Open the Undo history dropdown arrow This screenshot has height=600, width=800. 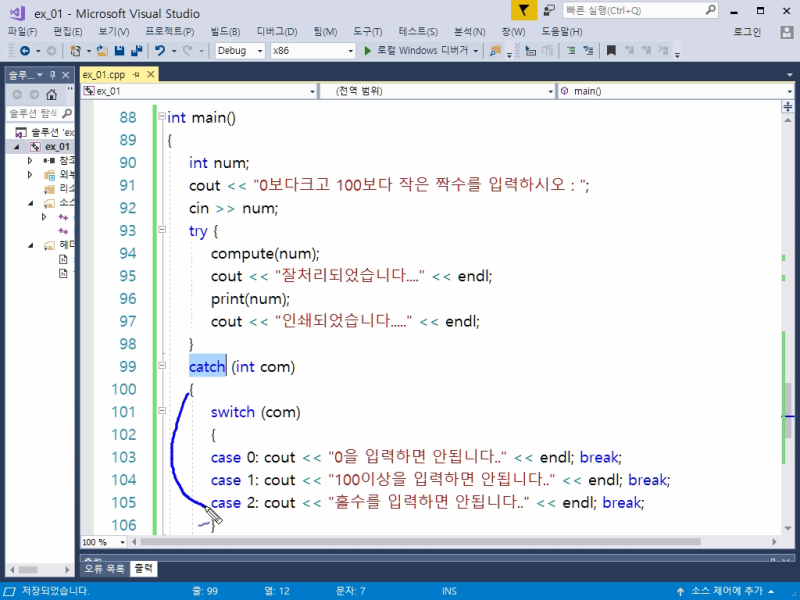point(174,51)
